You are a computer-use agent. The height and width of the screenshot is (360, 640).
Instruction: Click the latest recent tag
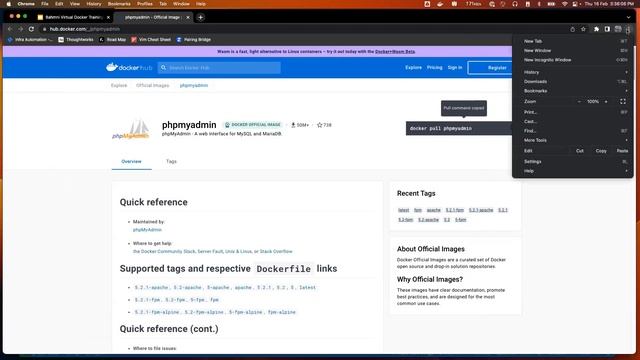point(403,210)
